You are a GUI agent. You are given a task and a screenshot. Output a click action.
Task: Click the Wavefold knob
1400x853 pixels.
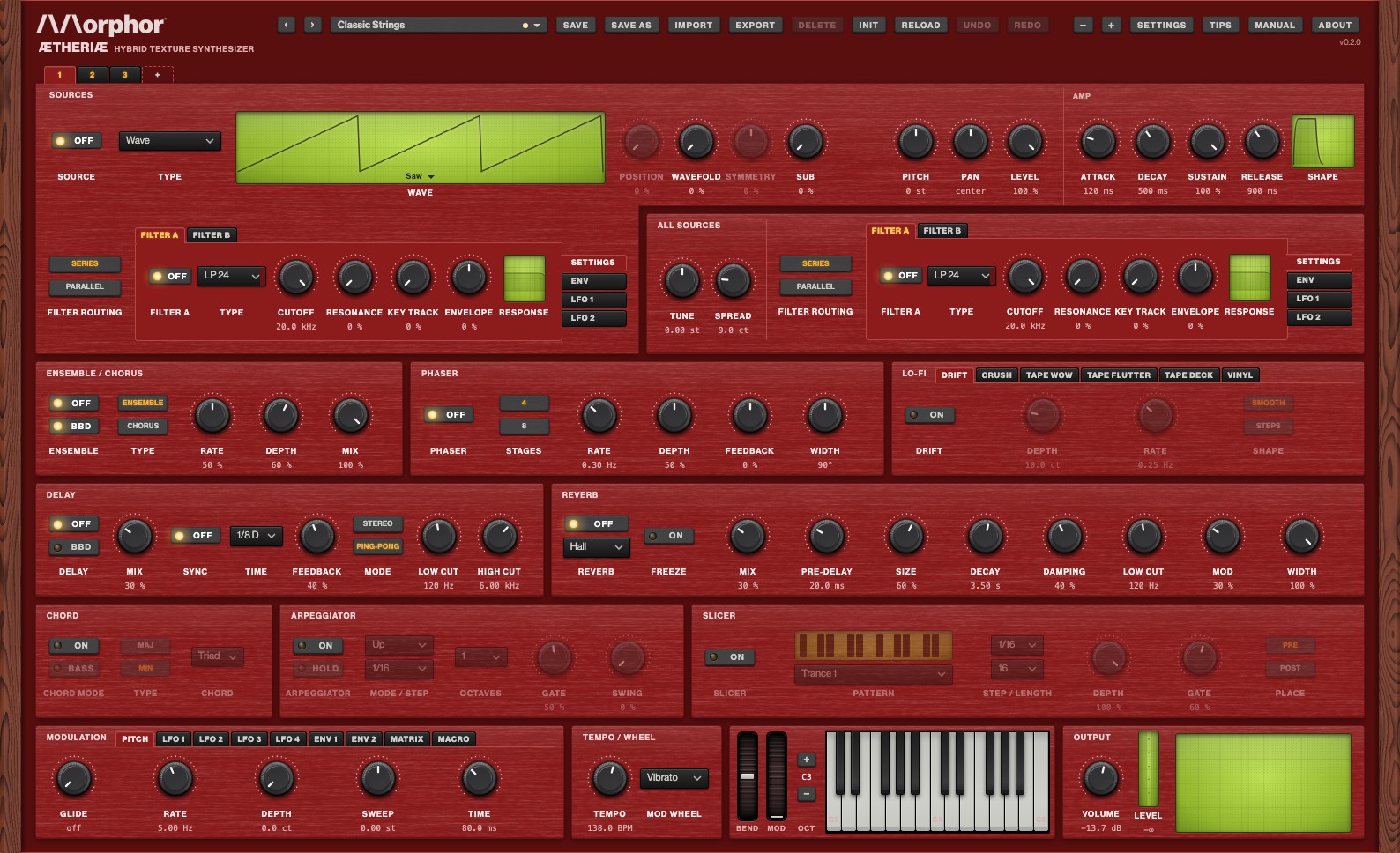coord(696,141)
